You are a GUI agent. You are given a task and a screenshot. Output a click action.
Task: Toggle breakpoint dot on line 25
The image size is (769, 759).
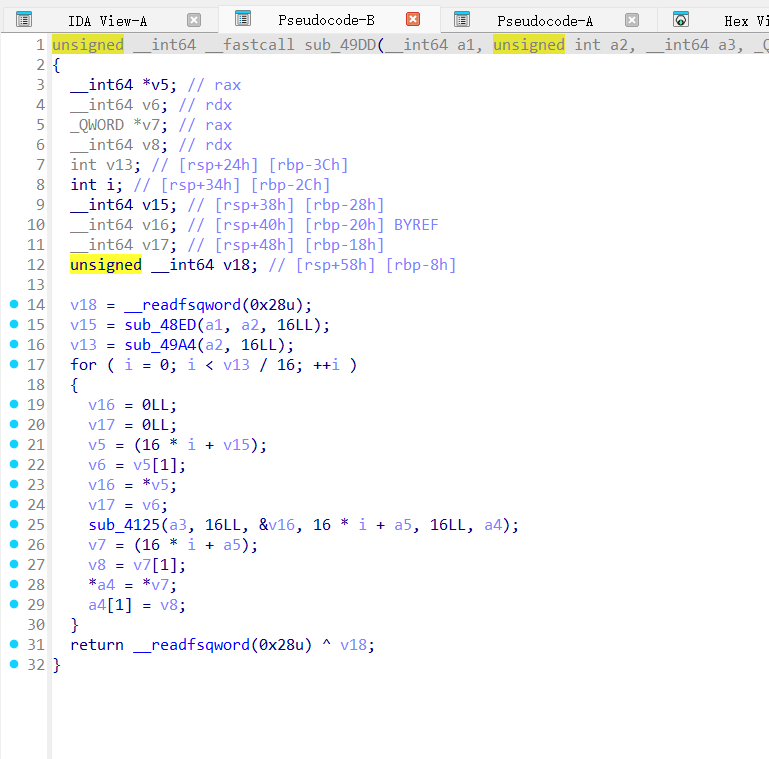(14, 524)
